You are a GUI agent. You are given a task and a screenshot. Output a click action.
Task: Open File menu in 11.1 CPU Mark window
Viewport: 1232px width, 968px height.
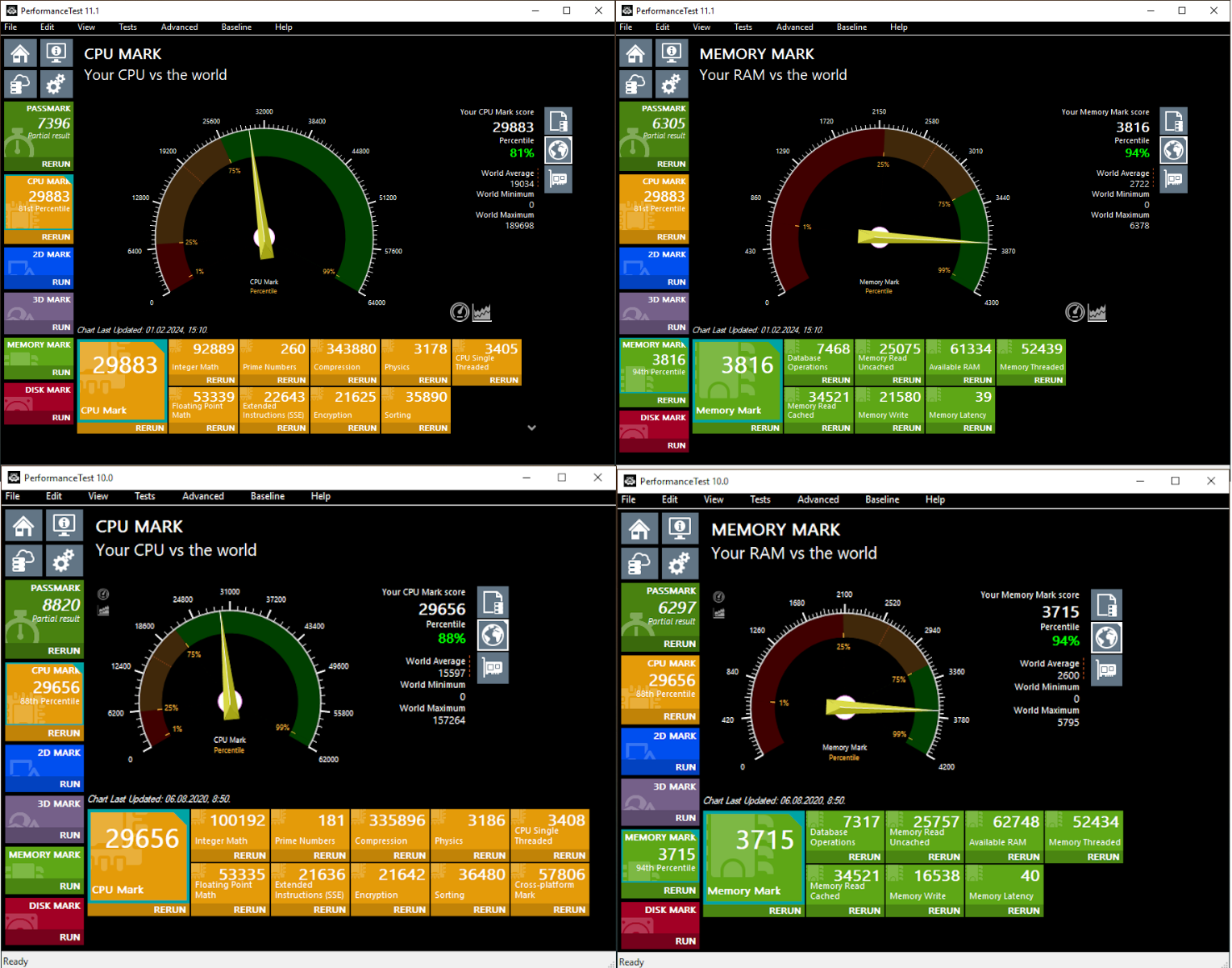10,27
